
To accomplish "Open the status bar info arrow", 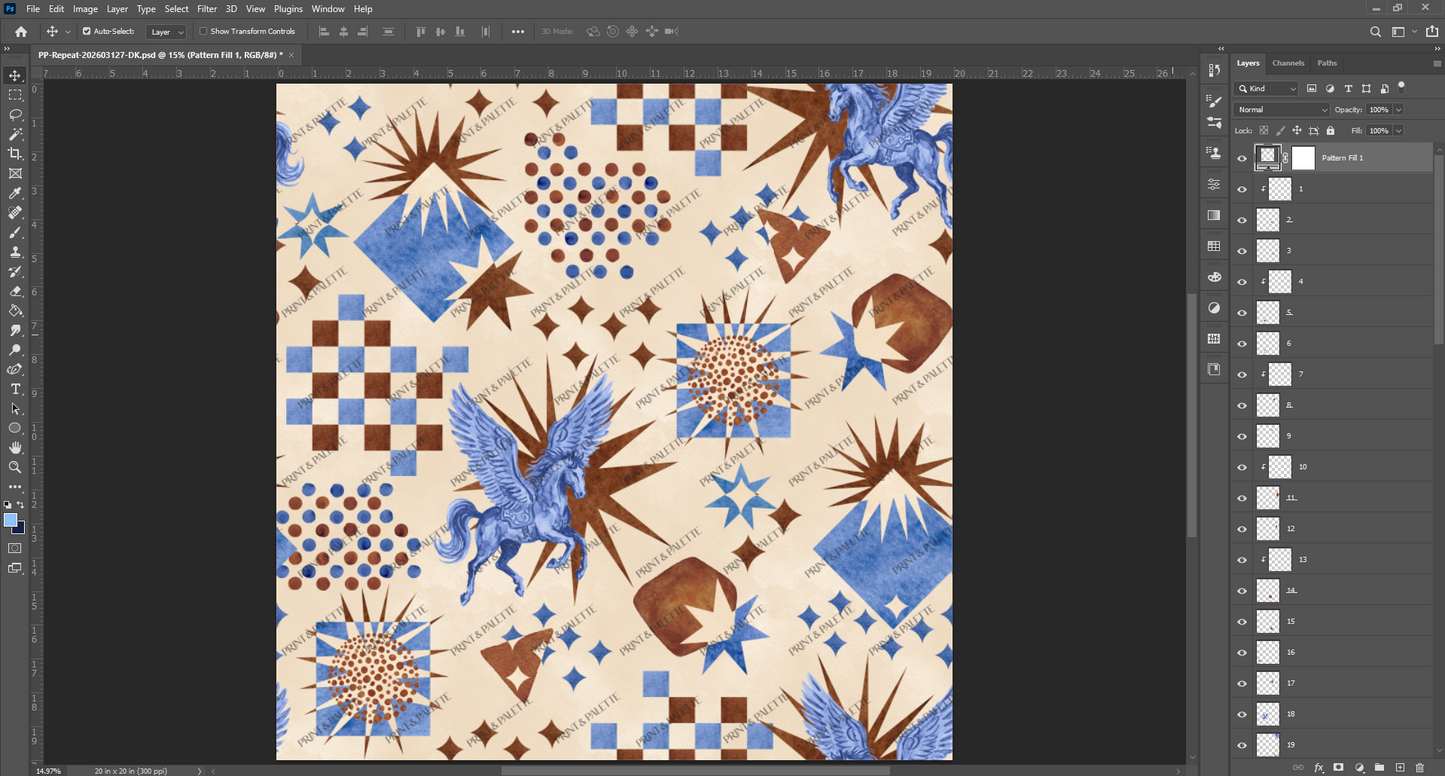I will pyautogui.click(x=201, y=771).
